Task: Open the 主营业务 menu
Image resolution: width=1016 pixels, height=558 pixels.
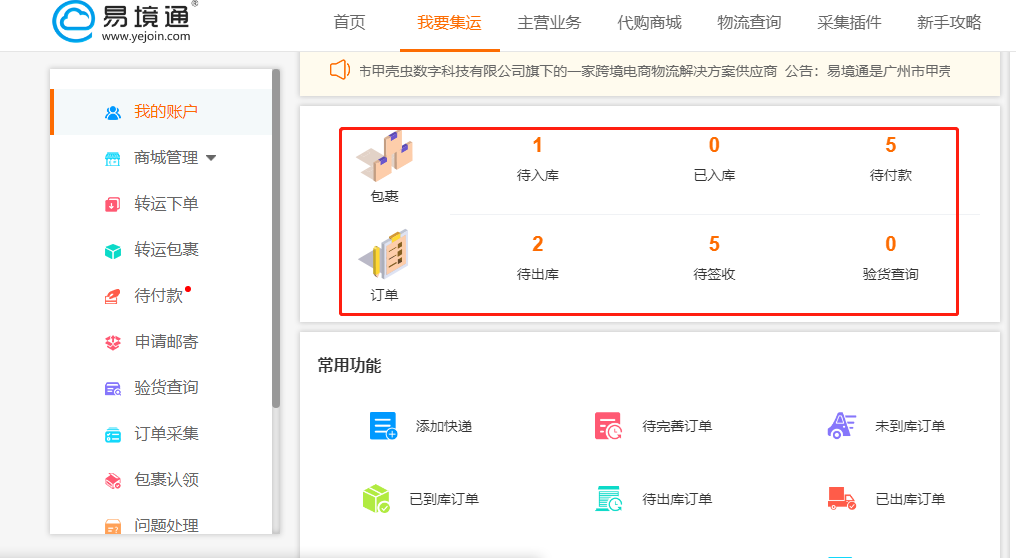Action: click(x=549, y=23)
